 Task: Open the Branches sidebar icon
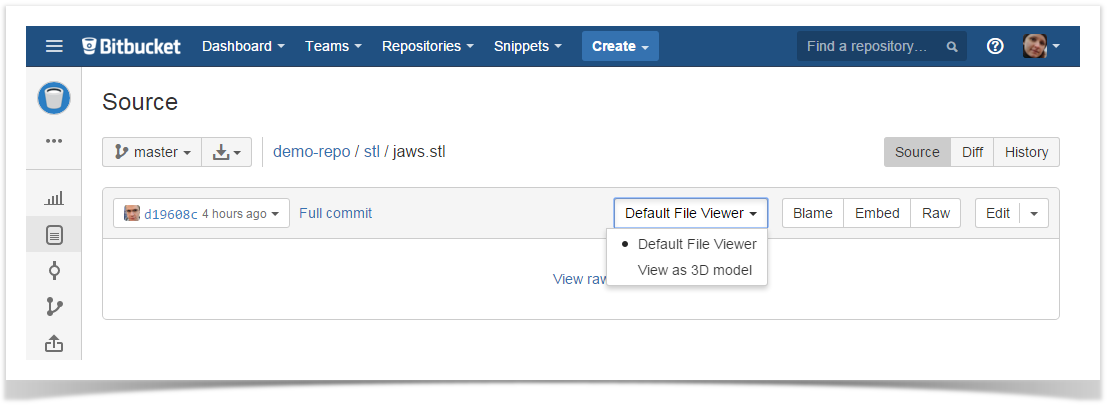tap(54, 307)
